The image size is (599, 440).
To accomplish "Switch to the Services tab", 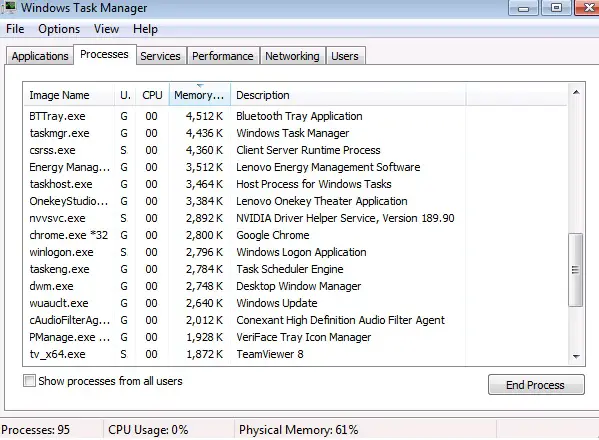I will (x=160, y=56).
